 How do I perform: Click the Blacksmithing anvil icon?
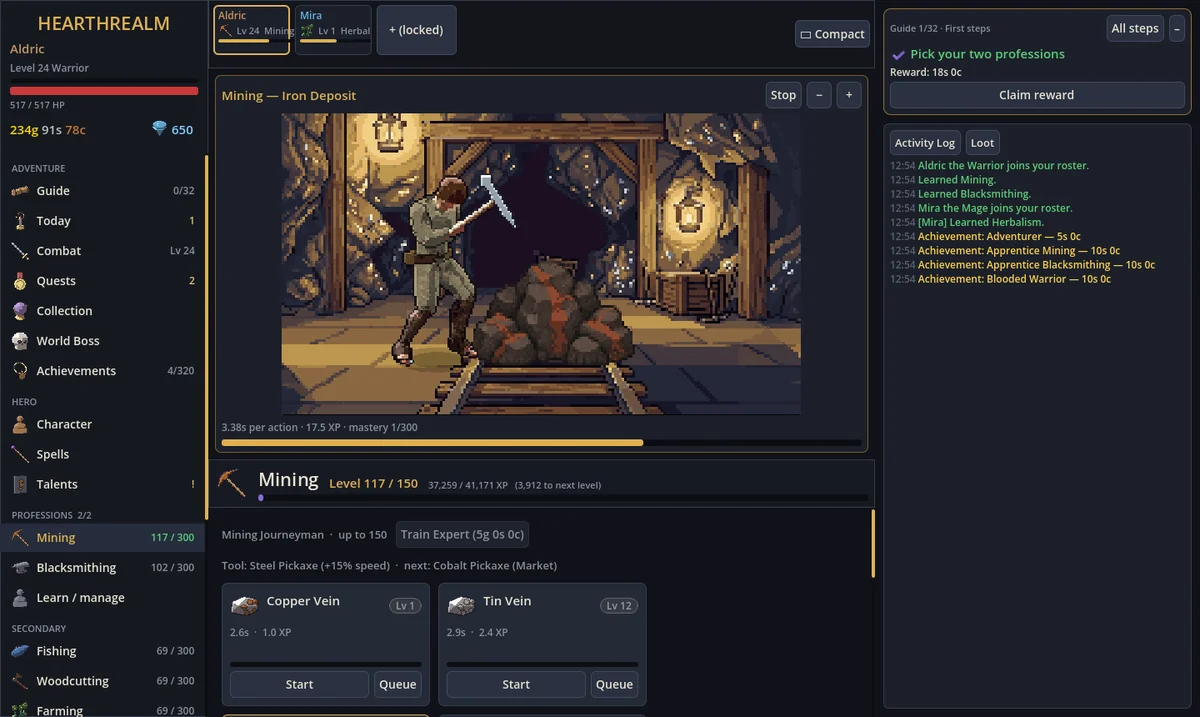tap(20, 567)
